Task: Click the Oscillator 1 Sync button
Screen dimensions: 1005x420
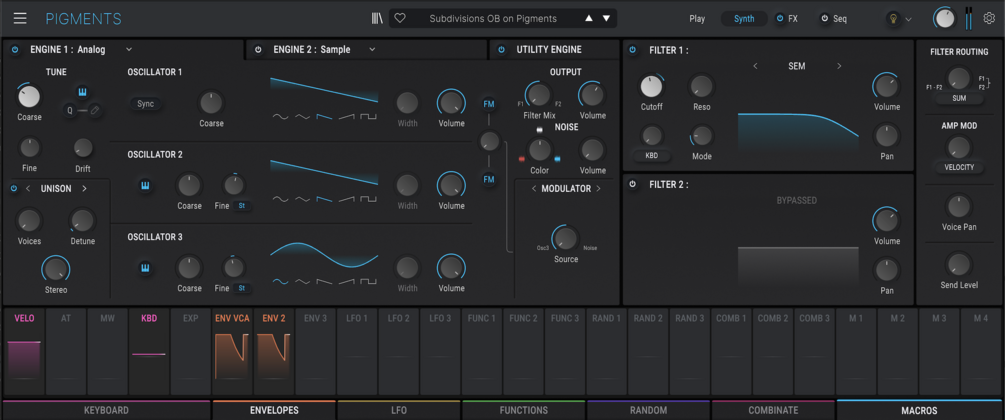Action: (145, 104)
